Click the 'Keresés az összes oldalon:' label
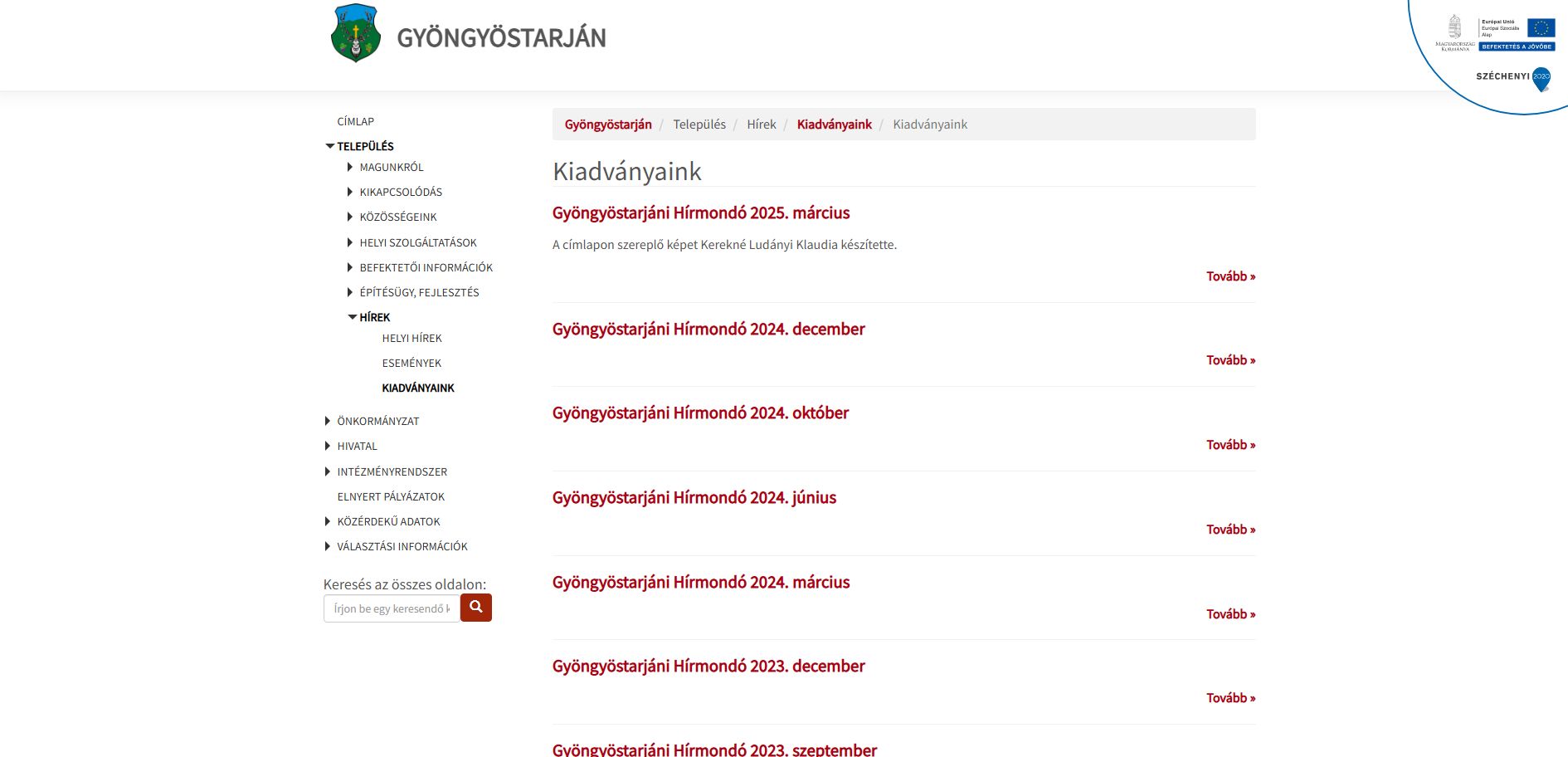 click(405, 584)
